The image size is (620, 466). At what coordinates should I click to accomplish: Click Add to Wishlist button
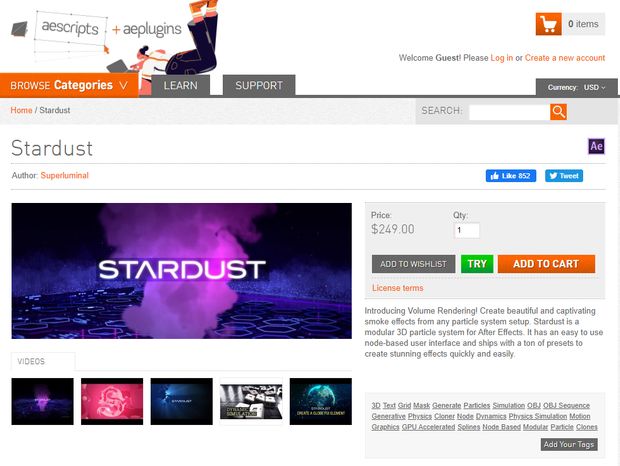pyautogui.click(x=413, y=264)
